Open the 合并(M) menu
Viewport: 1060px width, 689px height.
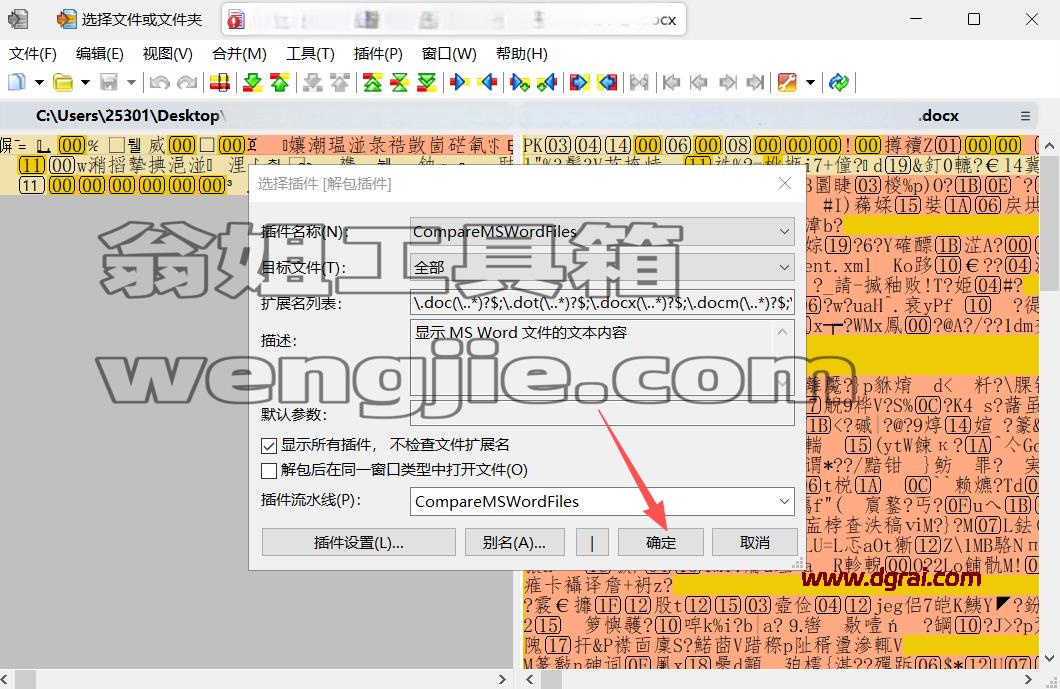(x=239, y=53)
